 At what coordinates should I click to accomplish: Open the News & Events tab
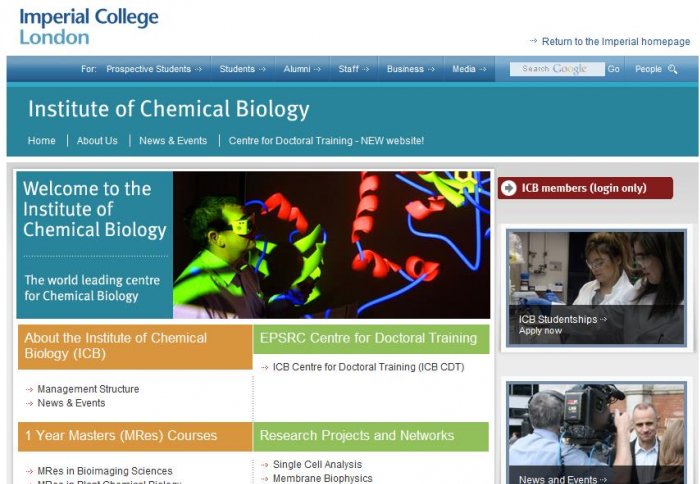(x=173, y=141)
